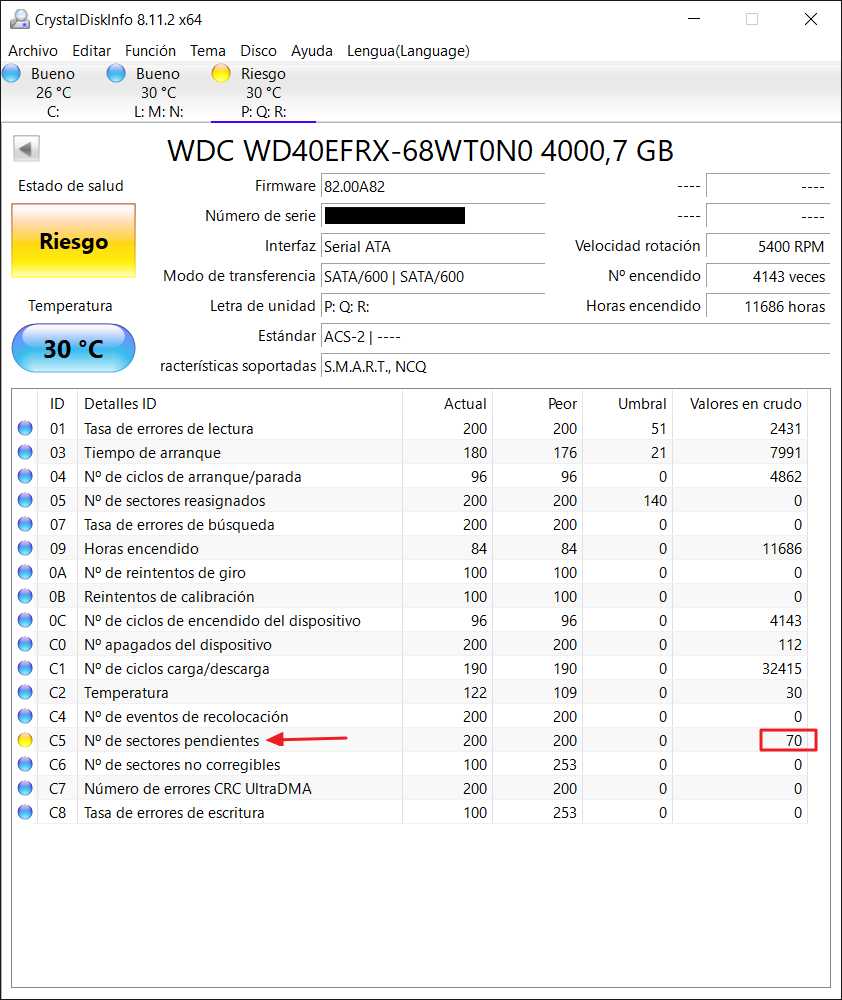
Task: Click the Umbral column header
Action: click(627, 404)
